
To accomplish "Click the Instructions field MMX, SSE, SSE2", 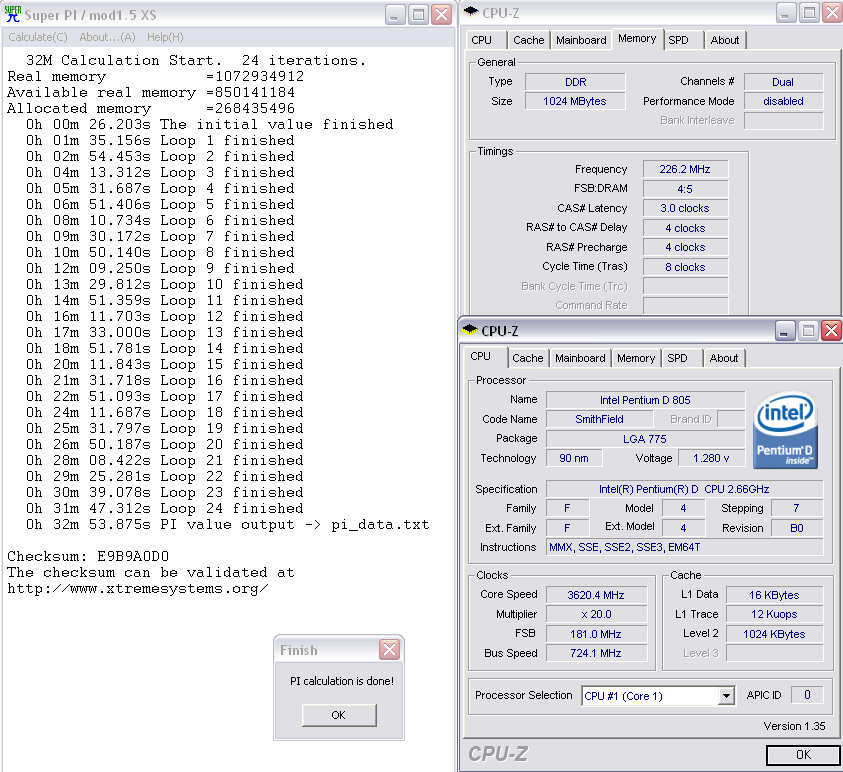I will [684, 547].
